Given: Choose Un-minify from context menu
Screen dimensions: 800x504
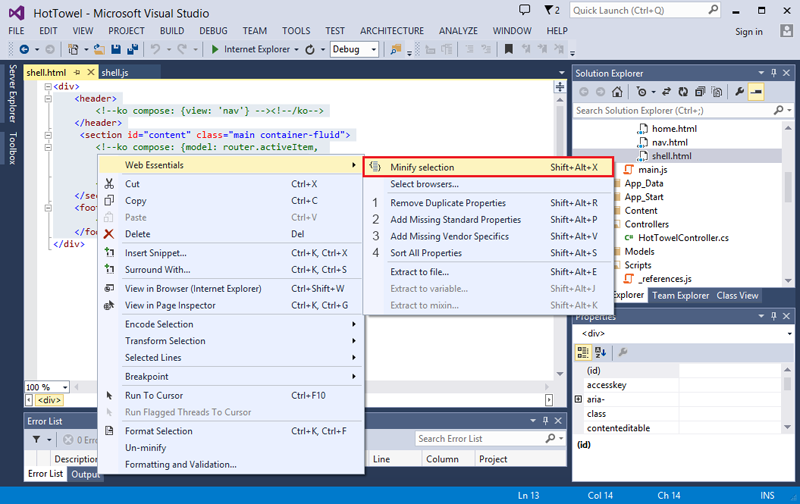Looking at the screenshot, I should (232, 448).
